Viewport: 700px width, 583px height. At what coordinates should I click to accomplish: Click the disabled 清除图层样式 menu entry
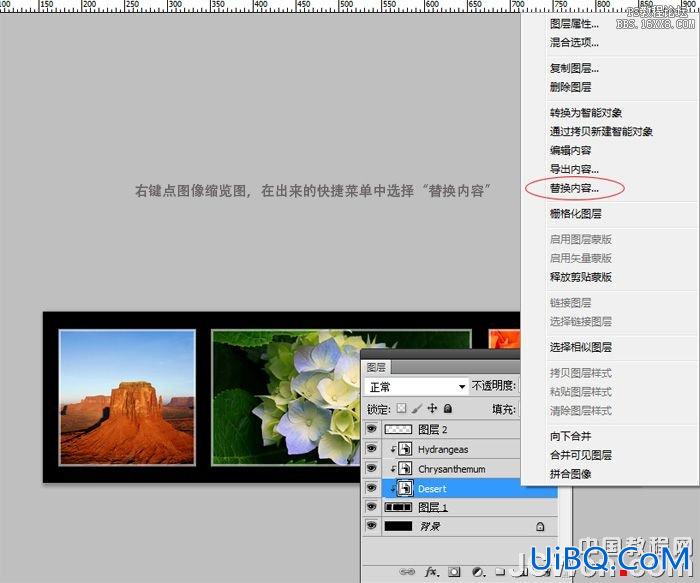click(581, 411)
